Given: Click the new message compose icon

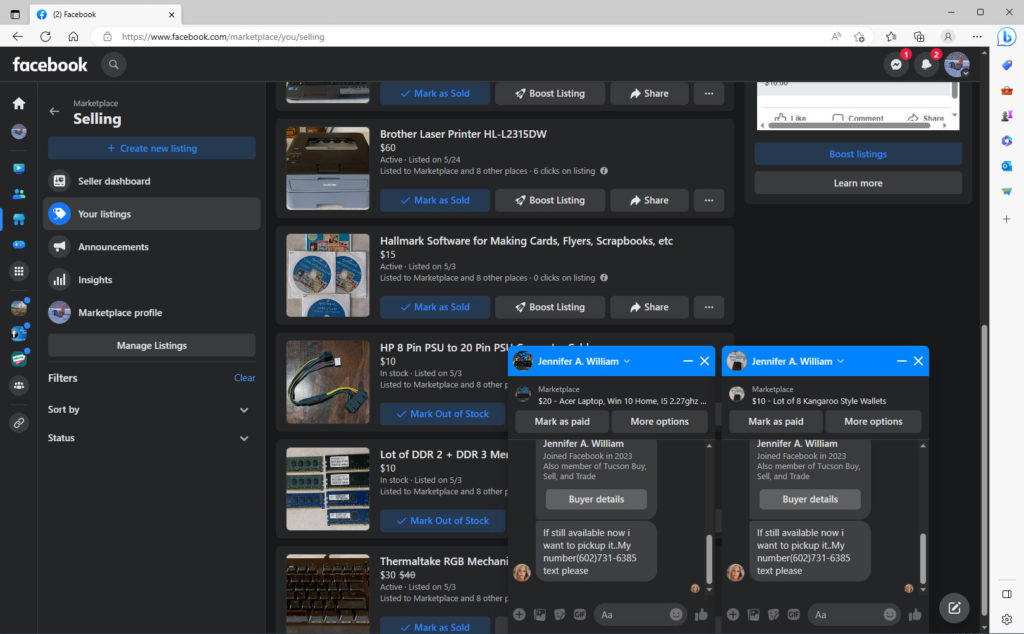Looking at the screenshot, I should tap(954, 607).
